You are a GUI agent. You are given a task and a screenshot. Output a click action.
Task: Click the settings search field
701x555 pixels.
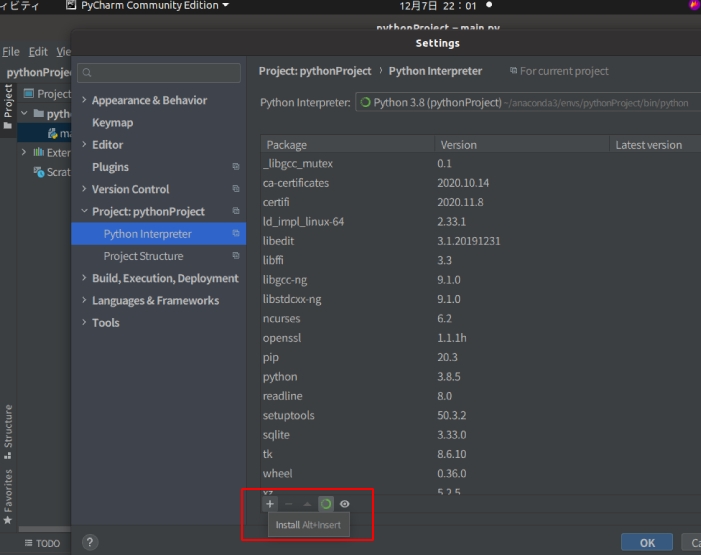click(x=160, y=73)
